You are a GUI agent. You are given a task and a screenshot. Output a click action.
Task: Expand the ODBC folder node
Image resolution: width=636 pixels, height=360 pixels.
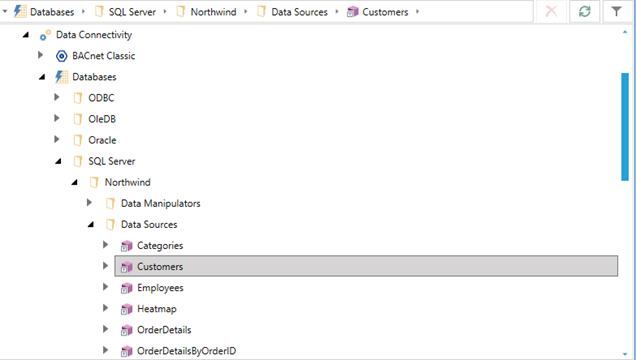coord(57,97)
